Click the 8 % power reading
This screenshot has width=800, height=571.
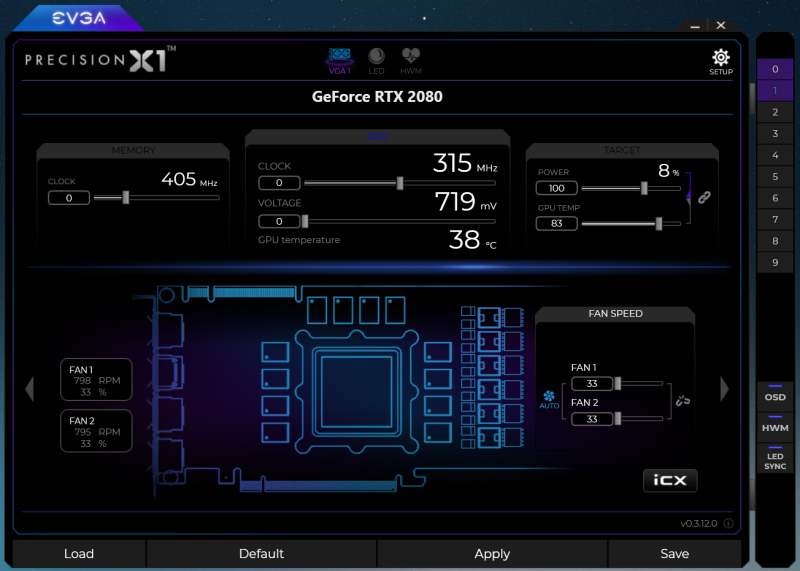668,170
